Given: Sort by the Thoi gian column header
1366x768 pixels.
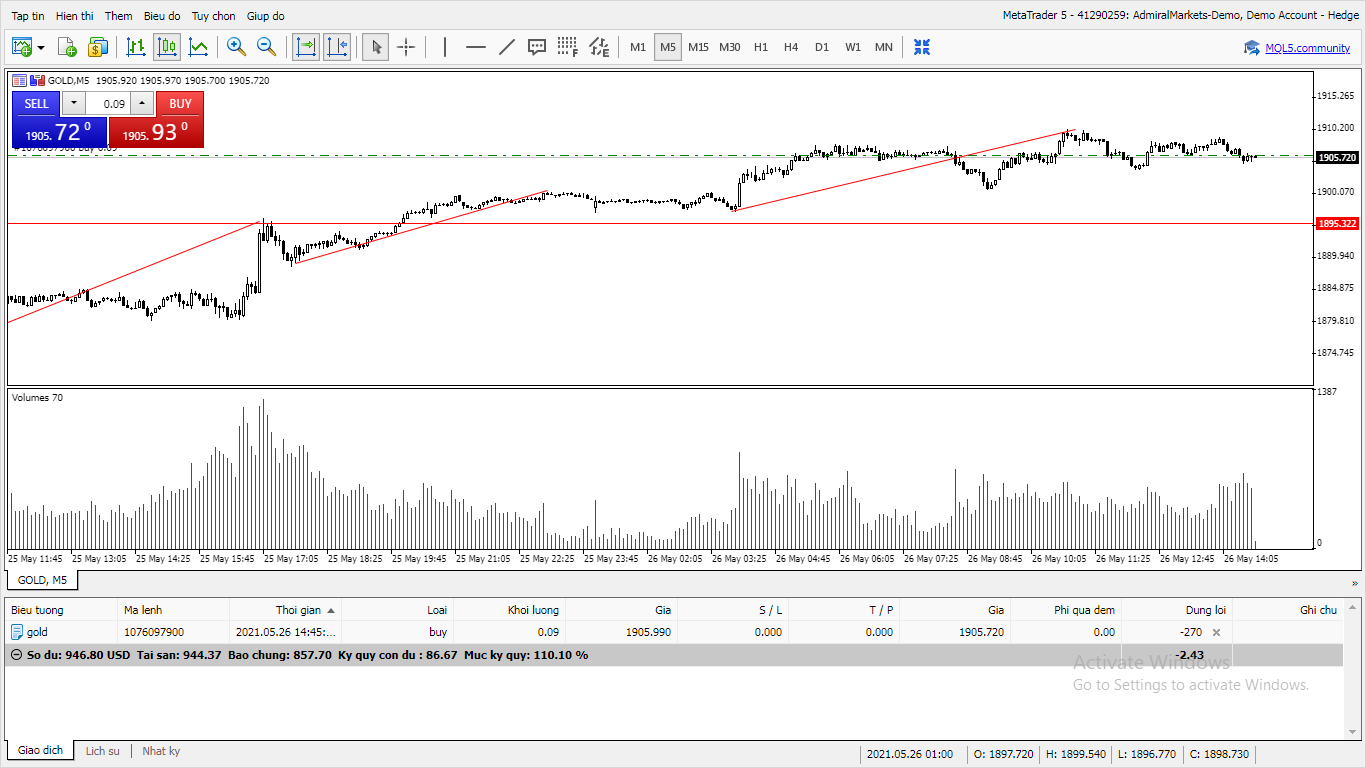Looking at the screenshot, I should (x=286, y=610).
